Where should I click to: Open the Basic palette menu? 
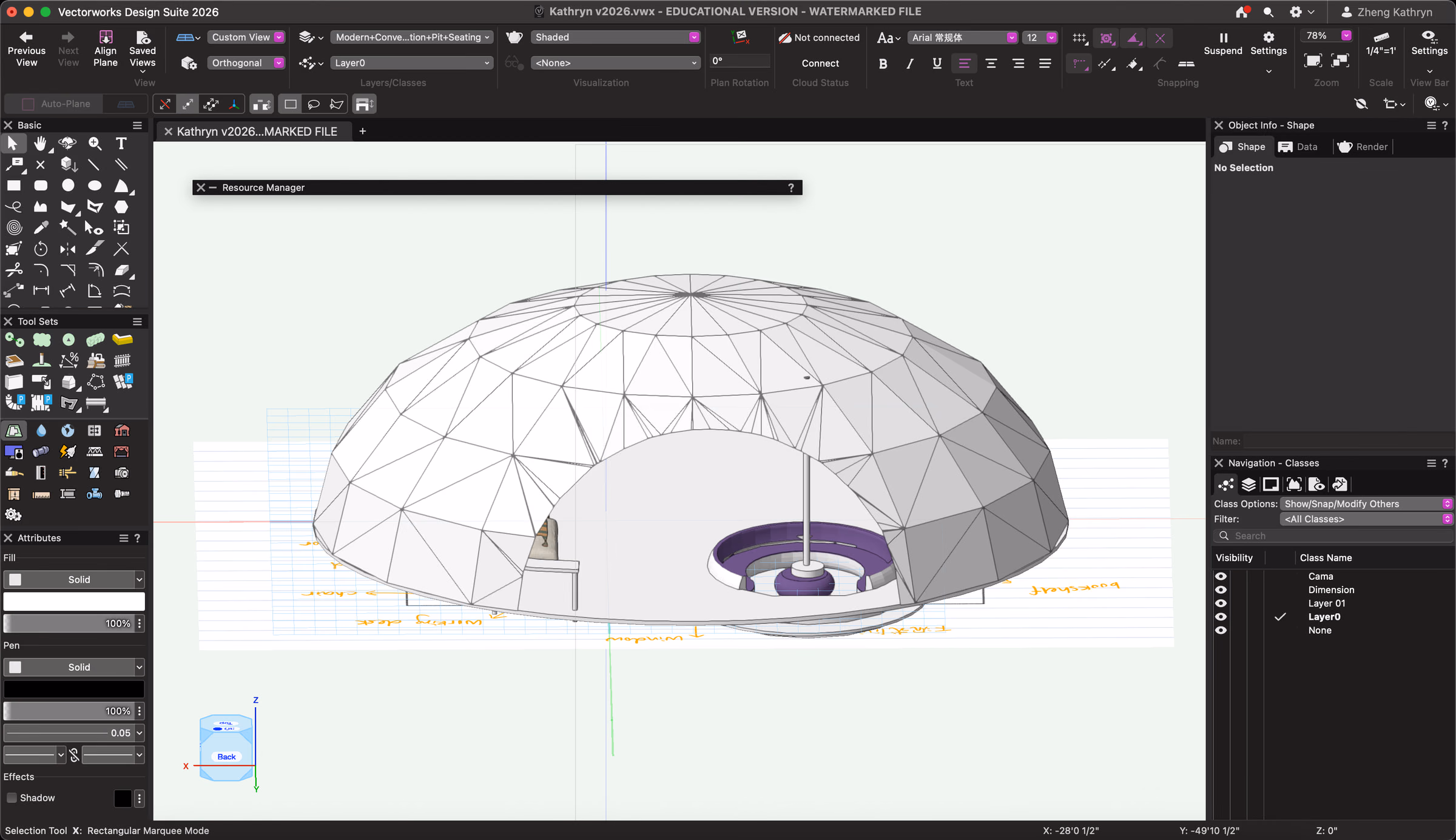pyautogui.click(x=138, y=125)
